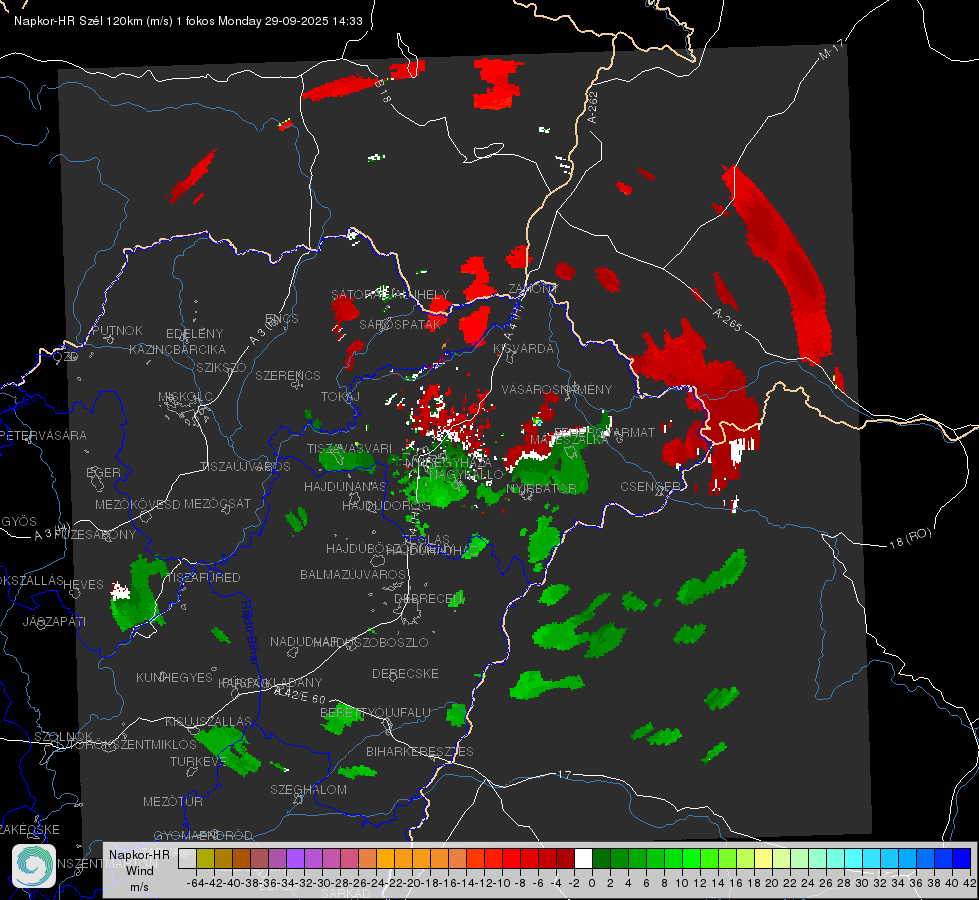
Task: Select the dark blue swatch above the 42 label
Action: tap(962, 859)
